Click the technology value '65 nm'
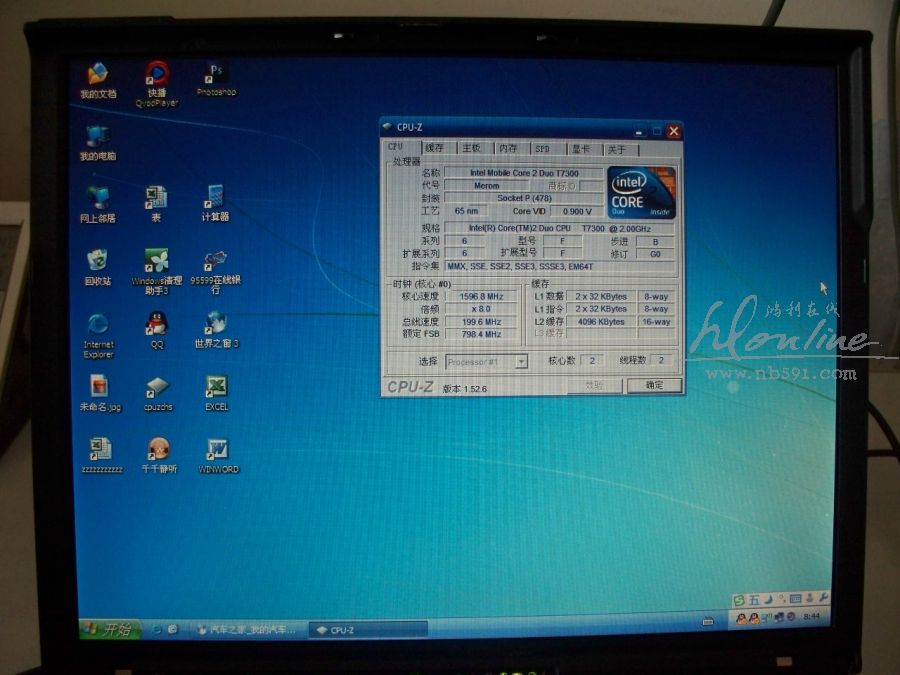This screenshot has height=675, width=900. pos(466,211)
